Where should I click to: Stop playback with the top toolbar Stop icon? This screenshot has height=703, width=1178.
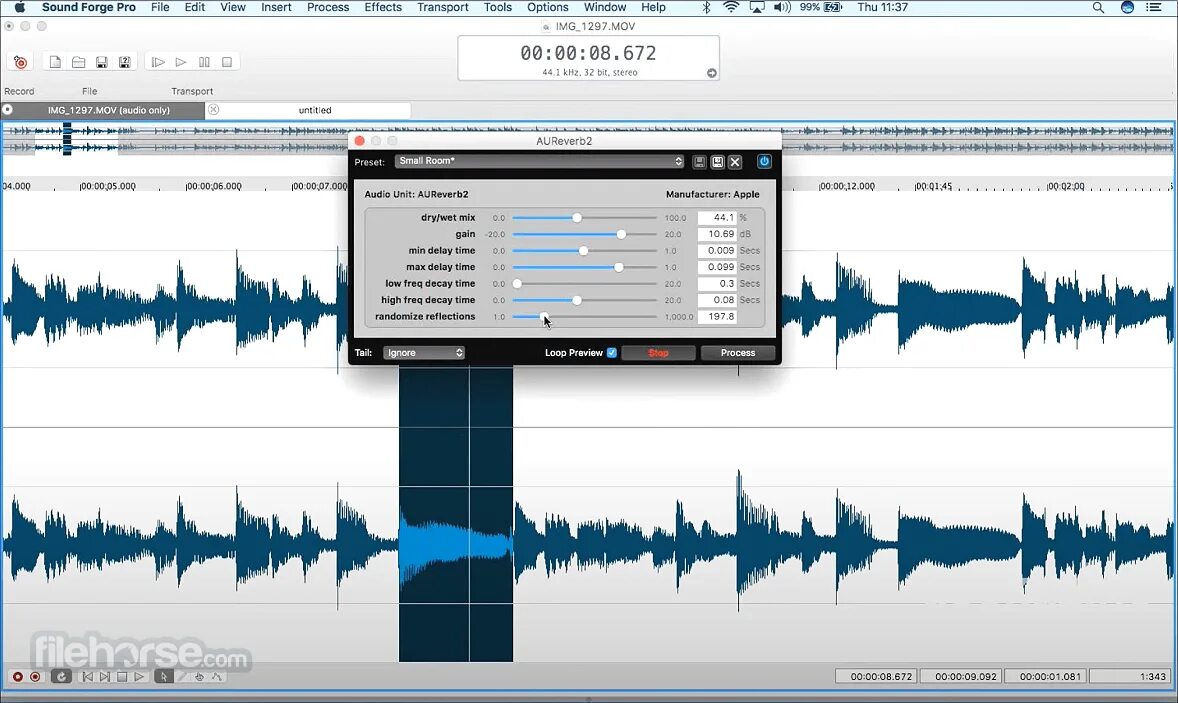(227, 62)
